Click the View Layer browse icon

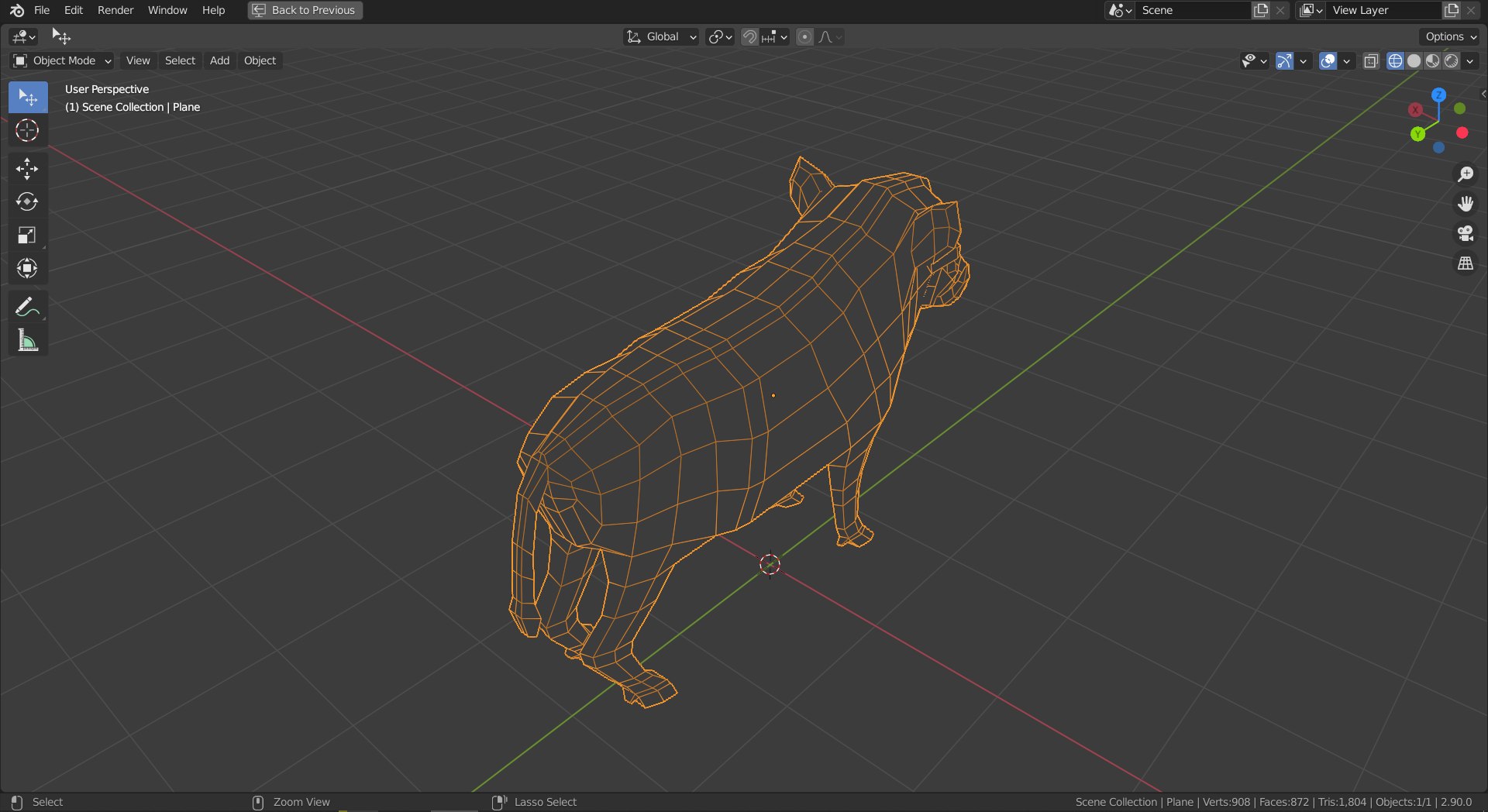(1311, 10)
